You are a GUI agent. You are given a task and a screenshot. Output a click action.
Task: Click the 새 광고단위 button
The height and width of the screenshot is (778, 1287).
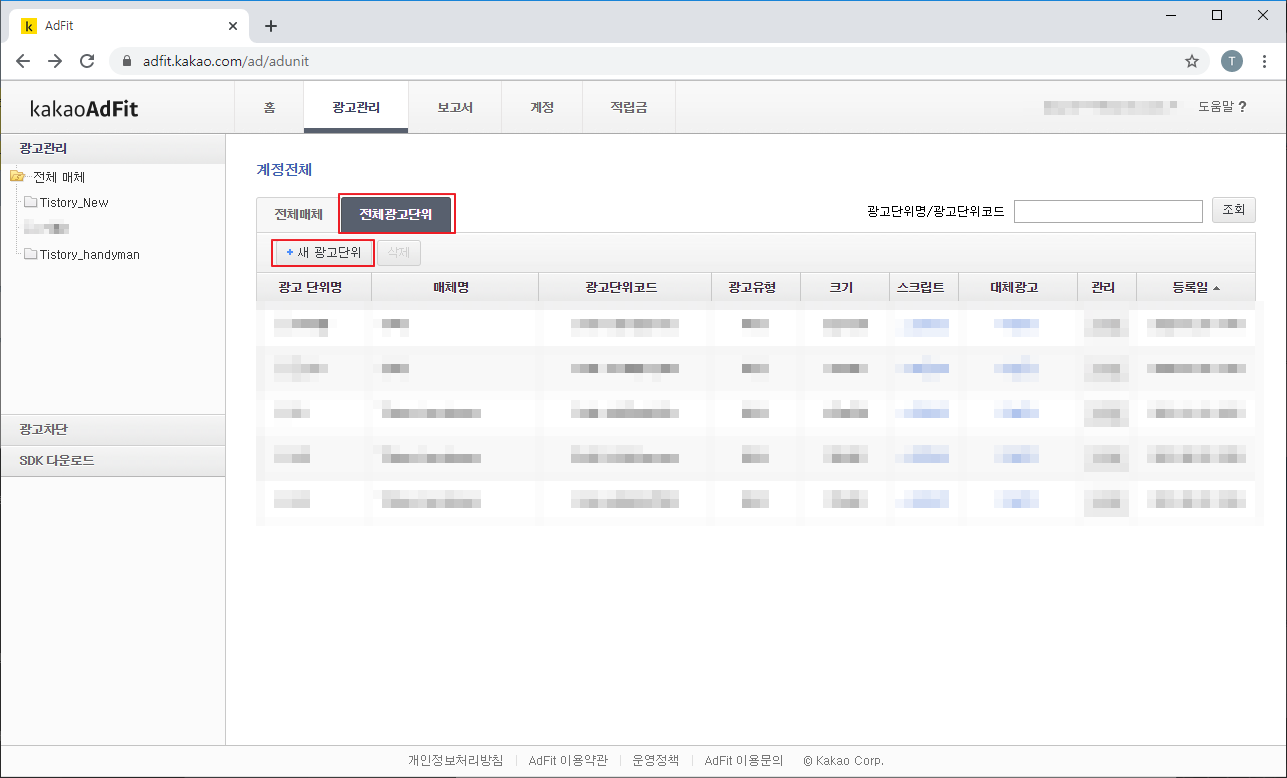324,253
